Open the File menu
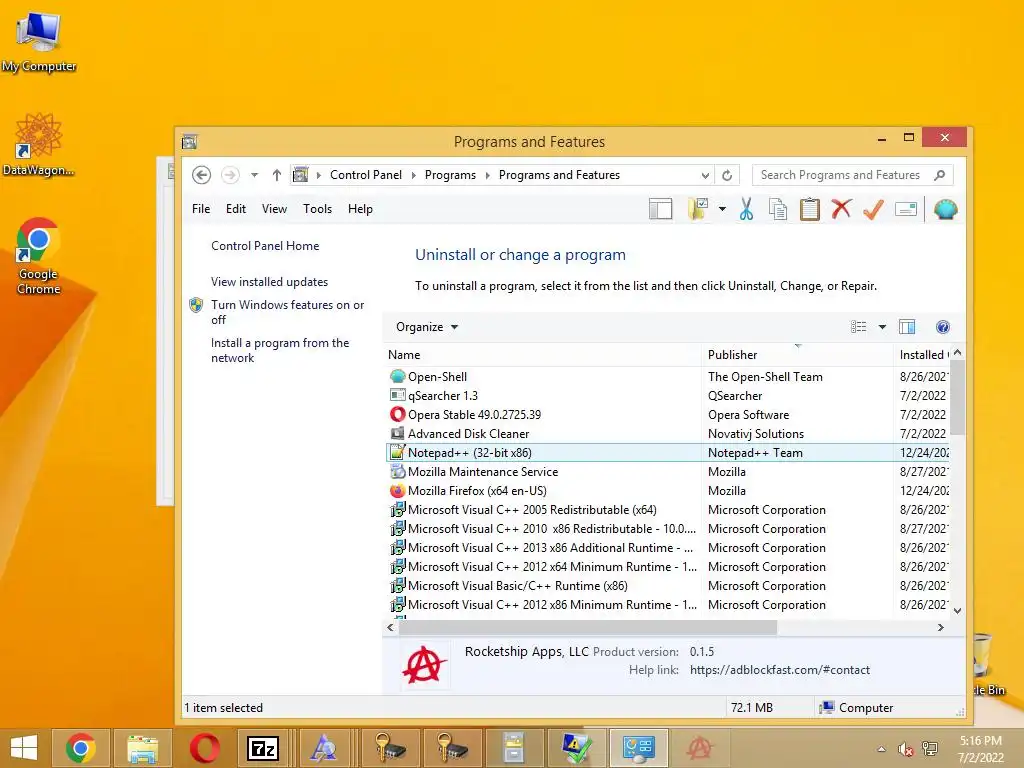The image size is (1024, 768). [201, 209]
